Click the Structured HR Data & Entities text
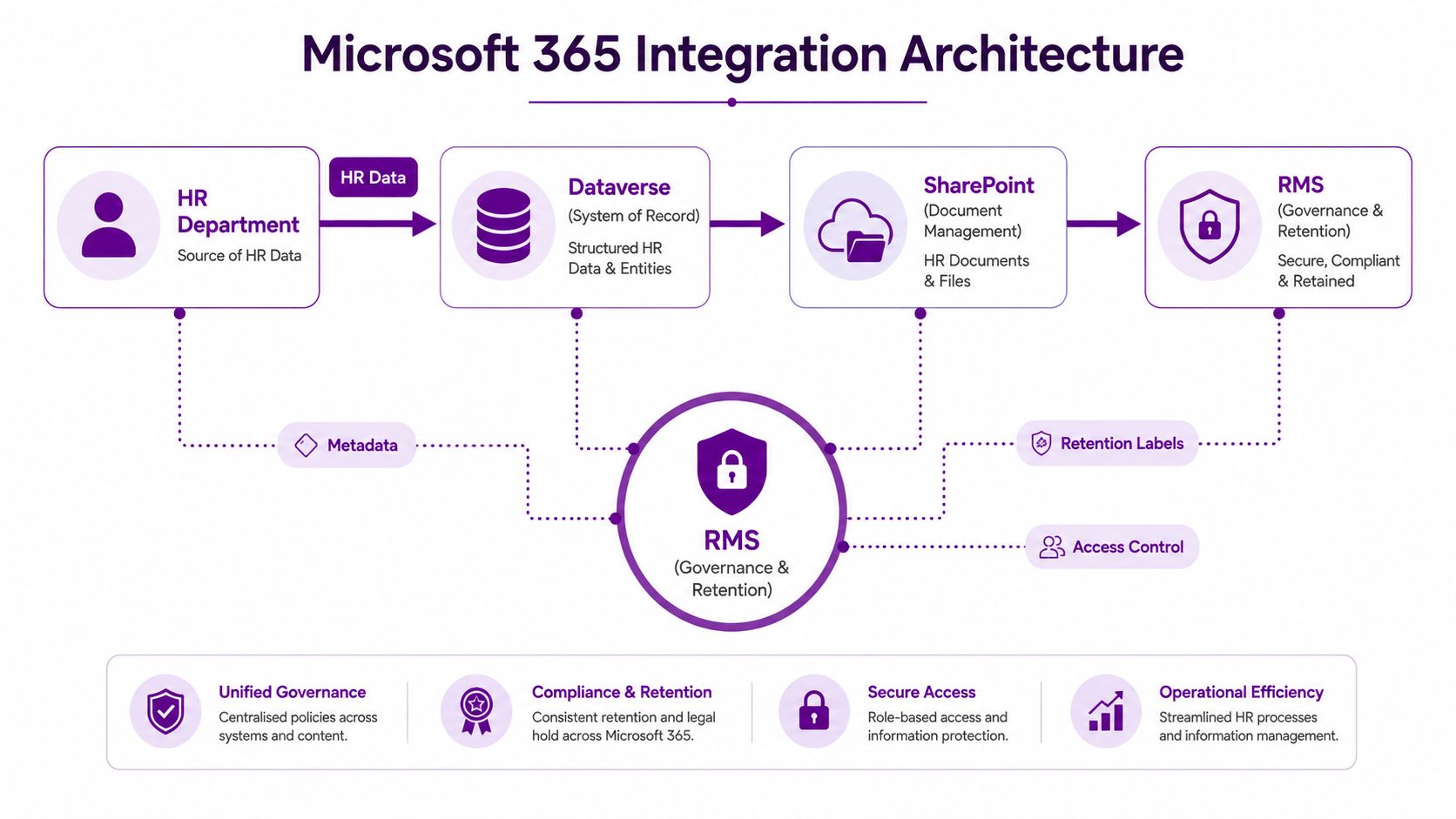 coord(620,258)
